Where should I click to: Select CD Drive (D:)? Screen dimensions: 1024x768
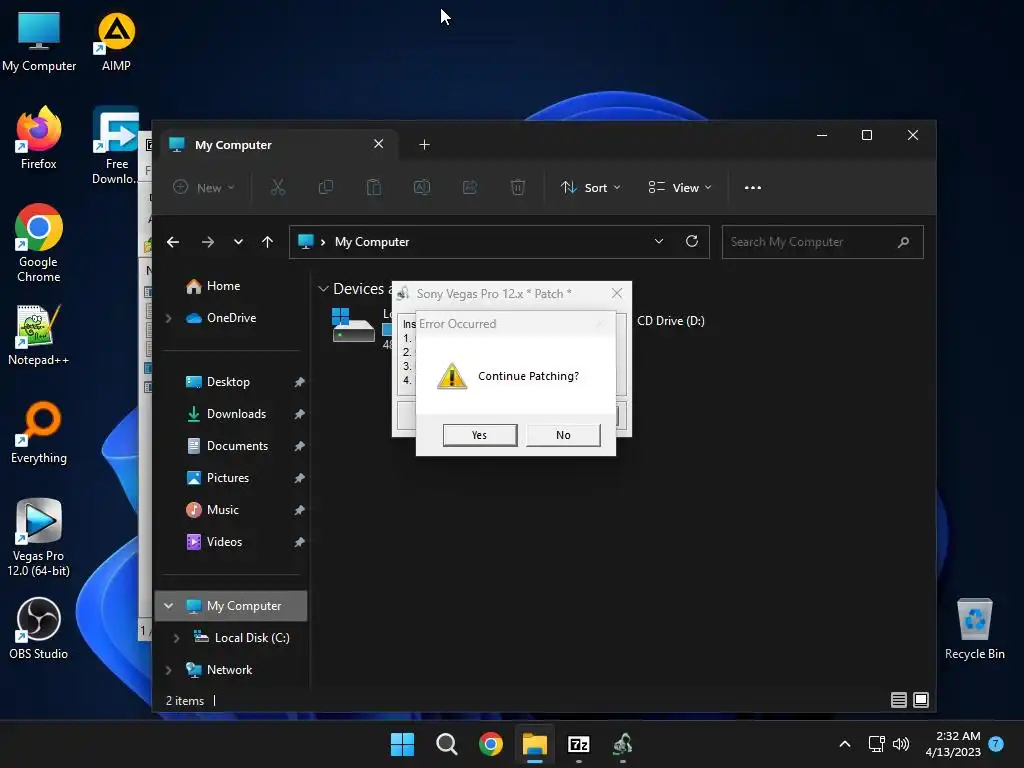(x=671, y=321)
